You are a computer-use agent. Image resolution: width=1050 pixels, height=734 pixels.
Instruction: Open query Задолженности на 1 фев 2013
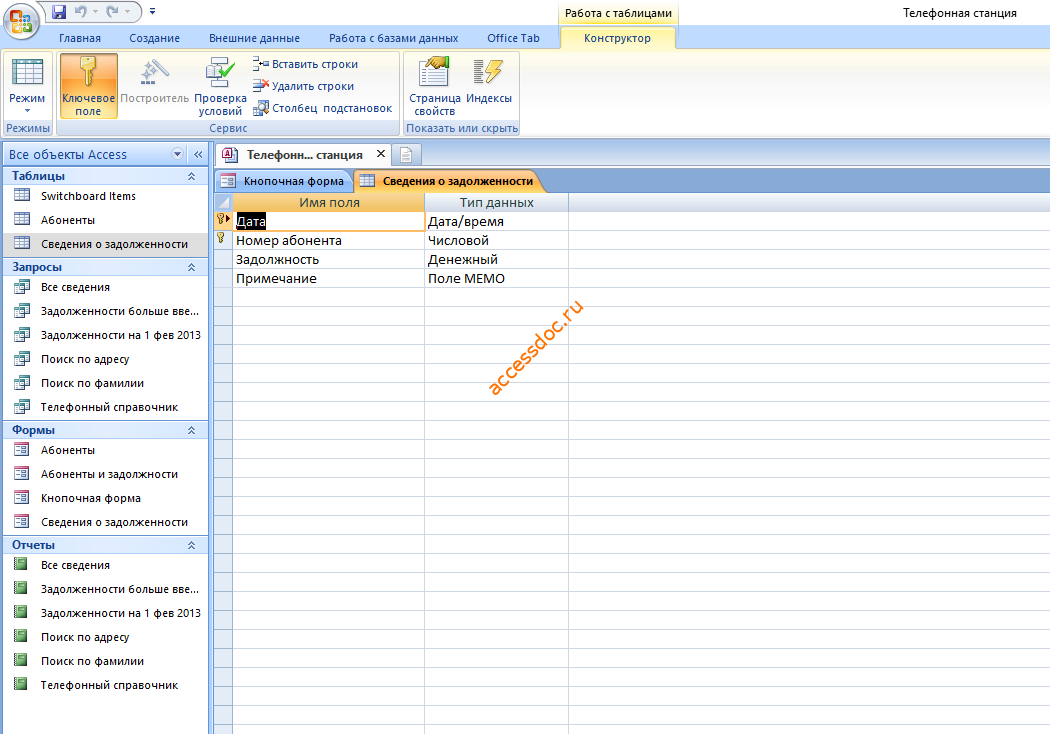[x=106, y=335]
